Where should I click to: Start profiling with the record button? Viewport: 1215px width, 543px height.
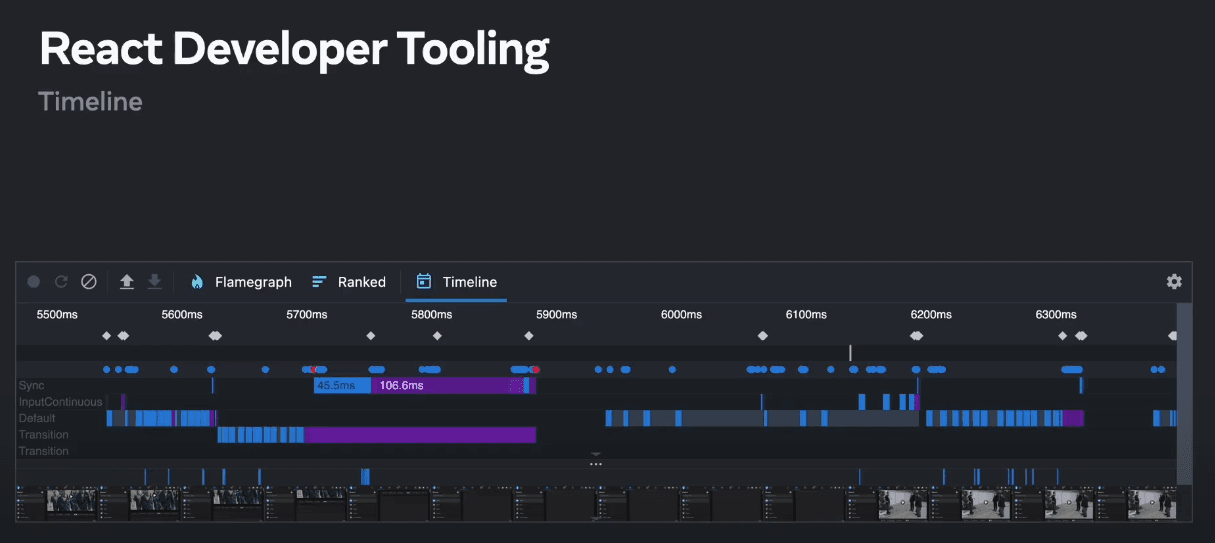tap(34, 282)
